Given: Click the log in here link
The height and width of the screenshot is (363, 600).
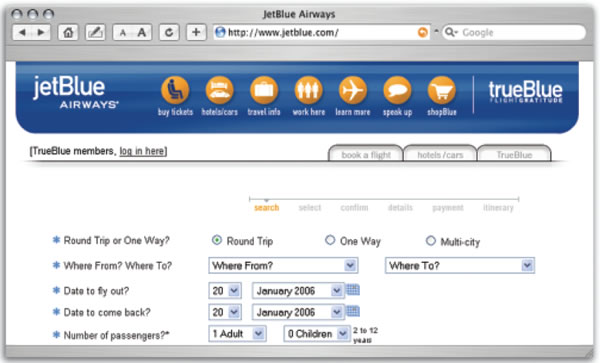Looking at the screenshot, I should point(142,151).
